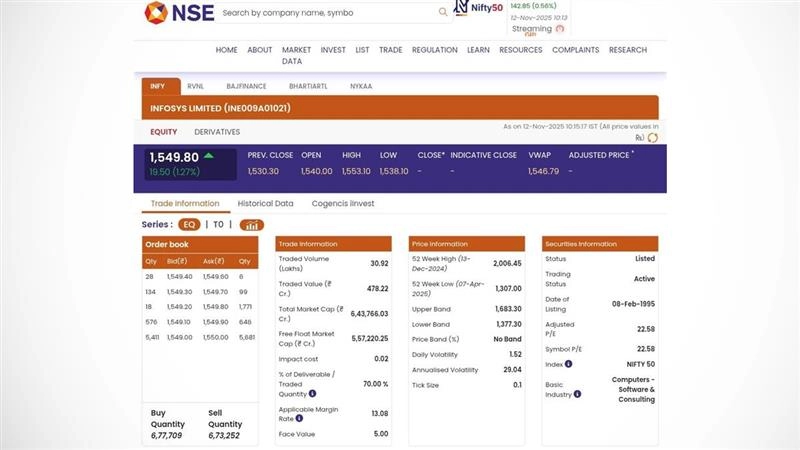
Task: Select the T0 series option
Action: coord(219,225)
